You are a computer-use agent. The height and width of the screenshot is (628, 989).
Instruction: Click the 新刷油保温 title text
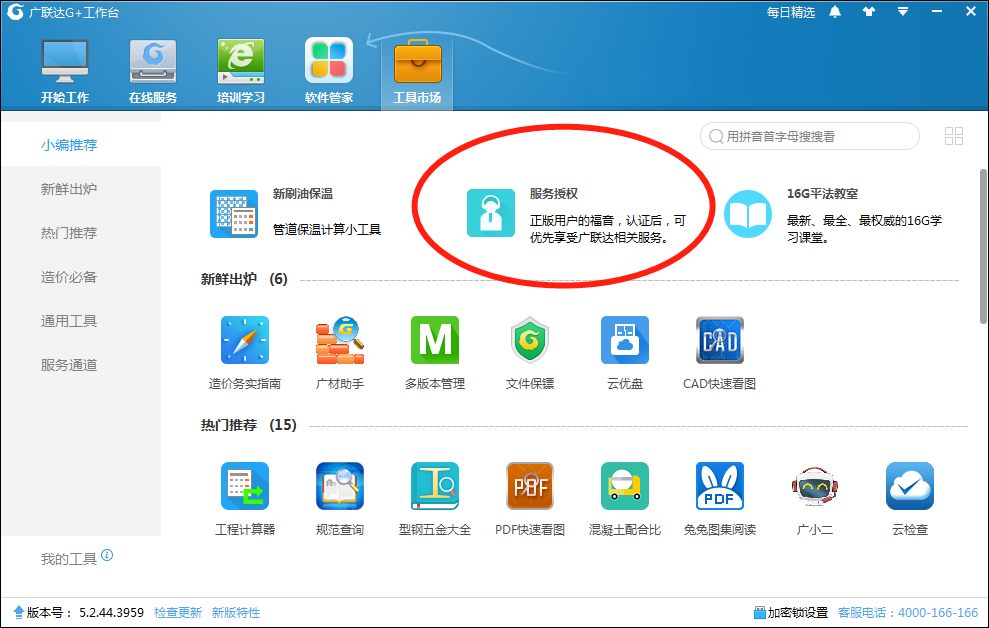point(303,194)
